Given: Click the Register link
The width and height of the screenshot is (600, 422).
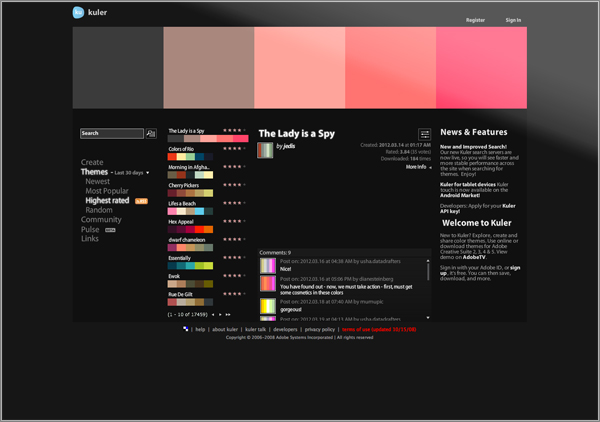Looking at the screenshot, I should [475, 20].
